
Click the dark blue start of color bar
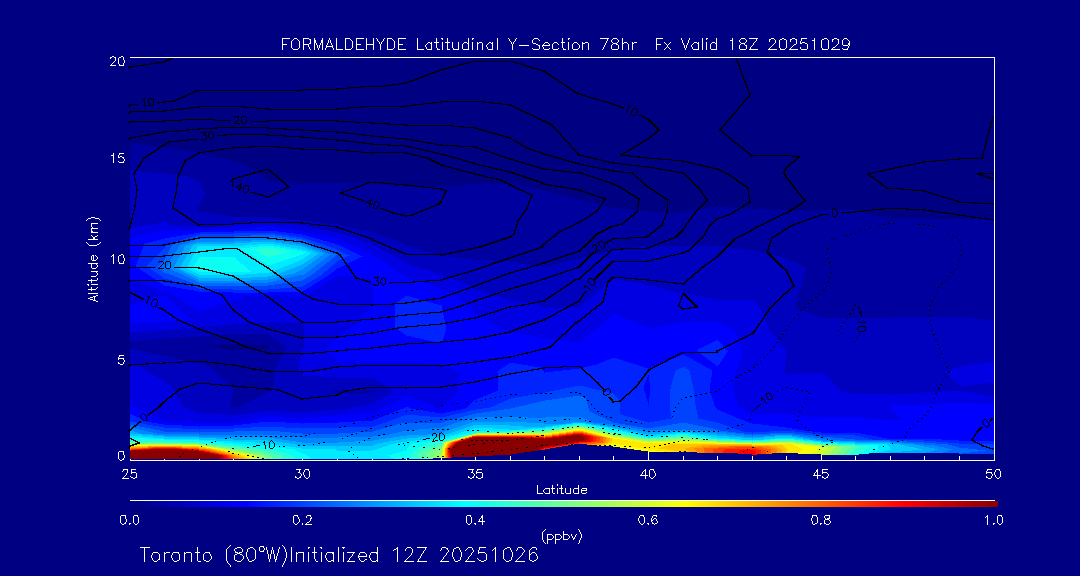coord(140,501)
